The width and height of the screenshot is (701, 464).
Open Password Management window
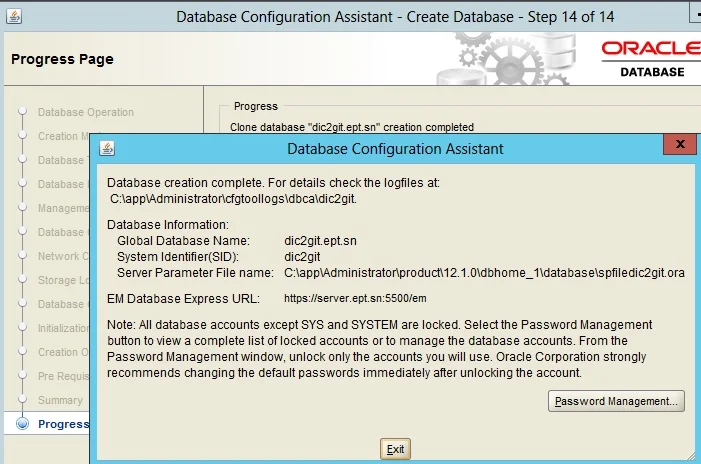(x=616, y=401)
